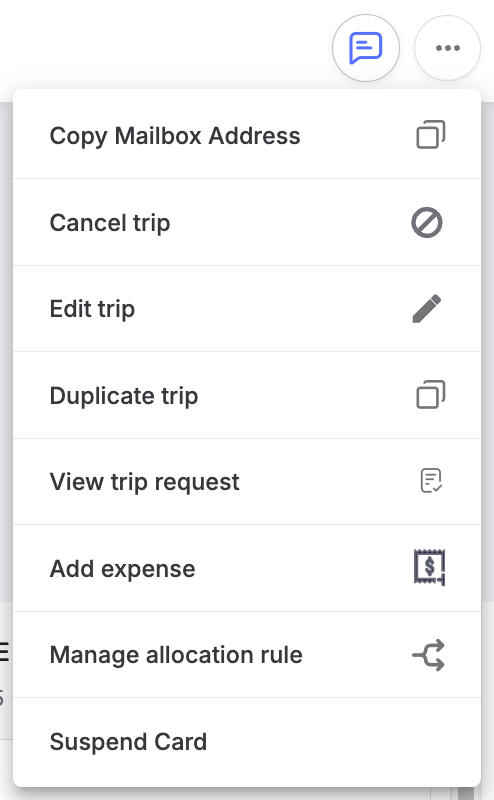
Task: Dismiss the menu via the gray backdrop
Action: [x=487, y=357]
